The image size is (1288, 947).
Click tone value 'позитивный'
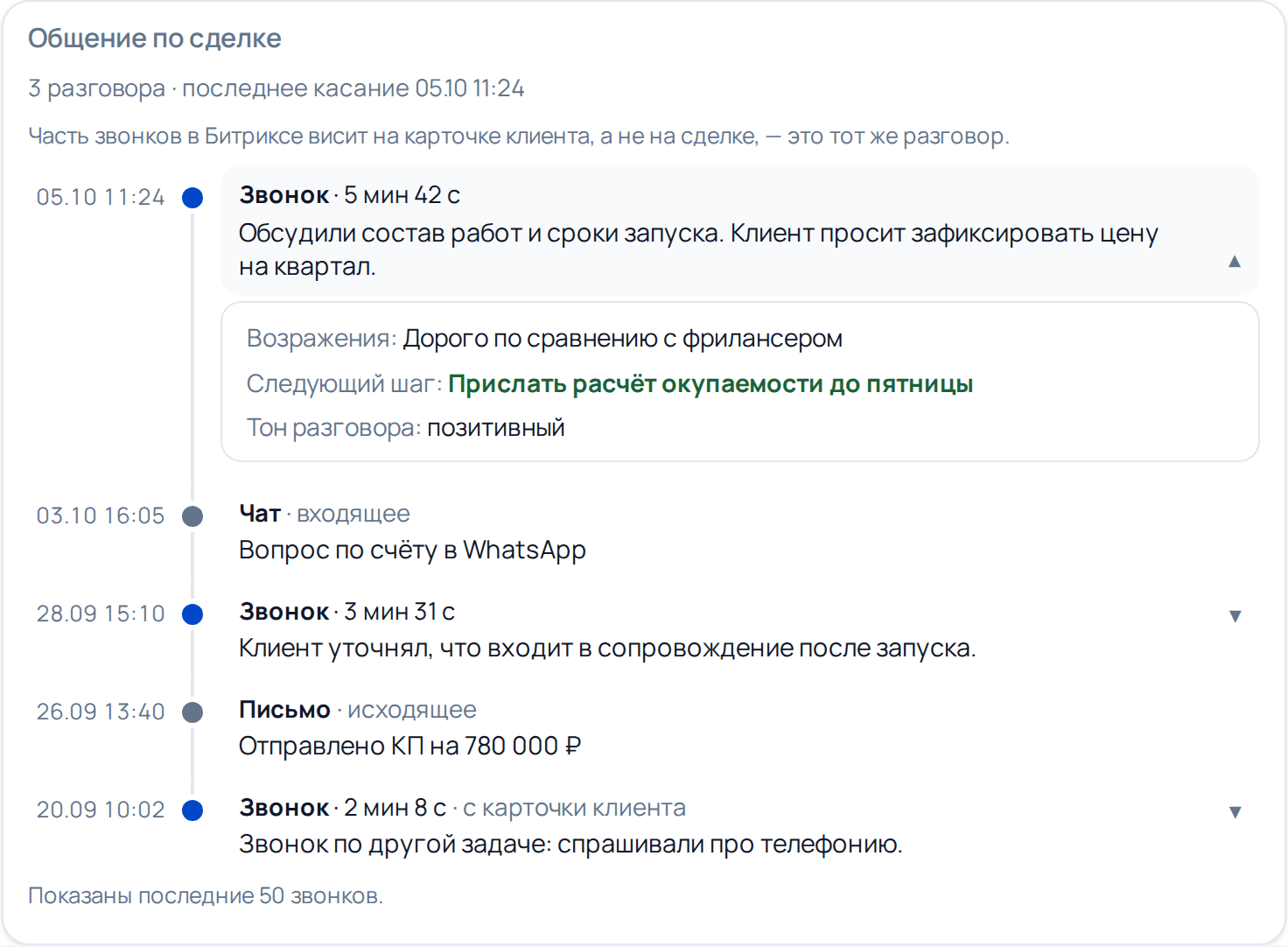pyautogui.click(x=496, y=428)
